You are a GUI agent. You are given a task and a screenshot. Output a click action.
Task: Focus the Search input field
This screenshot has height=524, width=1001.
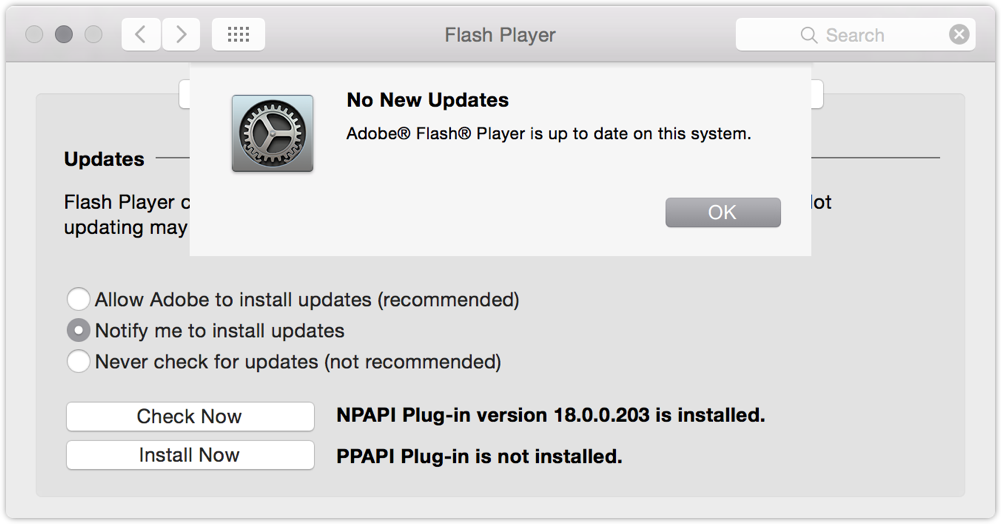point(855,34)
